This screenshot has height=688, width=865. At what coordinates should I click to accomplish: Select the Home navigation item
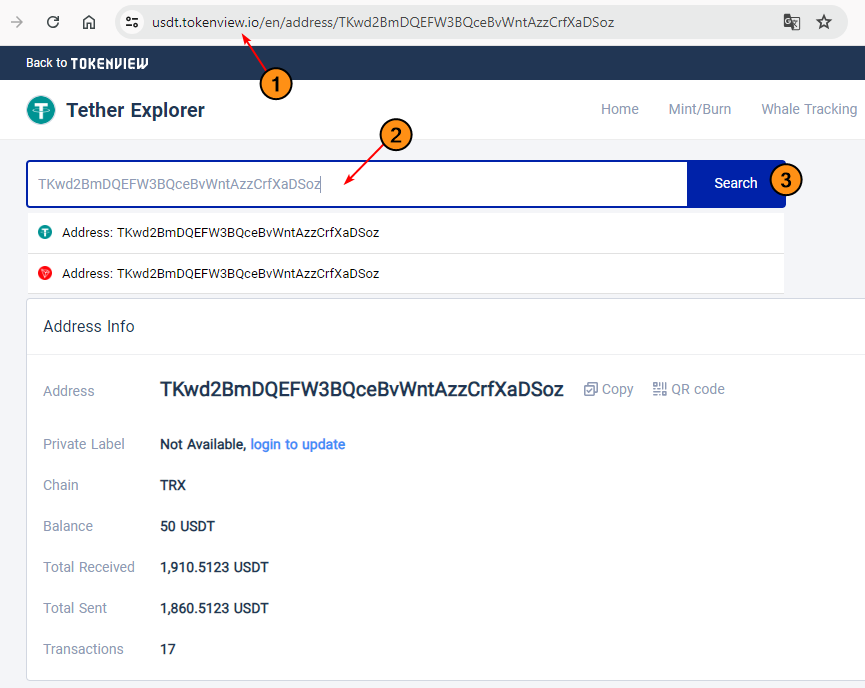(x=619, y=109)
